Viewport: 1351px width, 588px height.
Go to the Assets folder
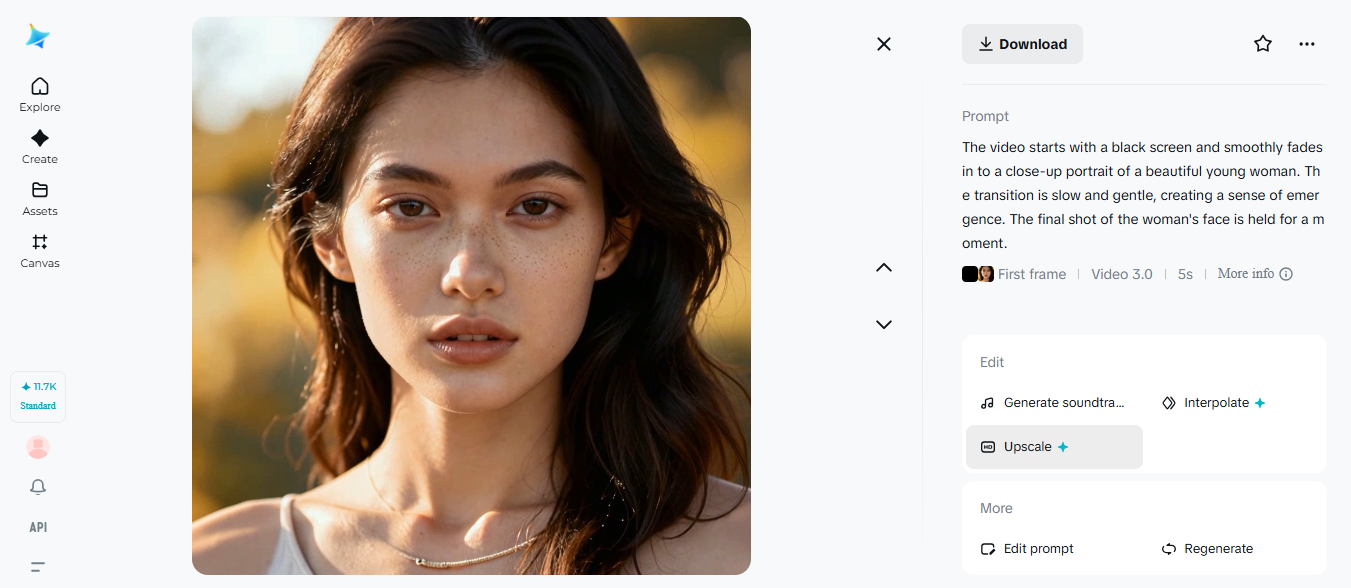40,198
